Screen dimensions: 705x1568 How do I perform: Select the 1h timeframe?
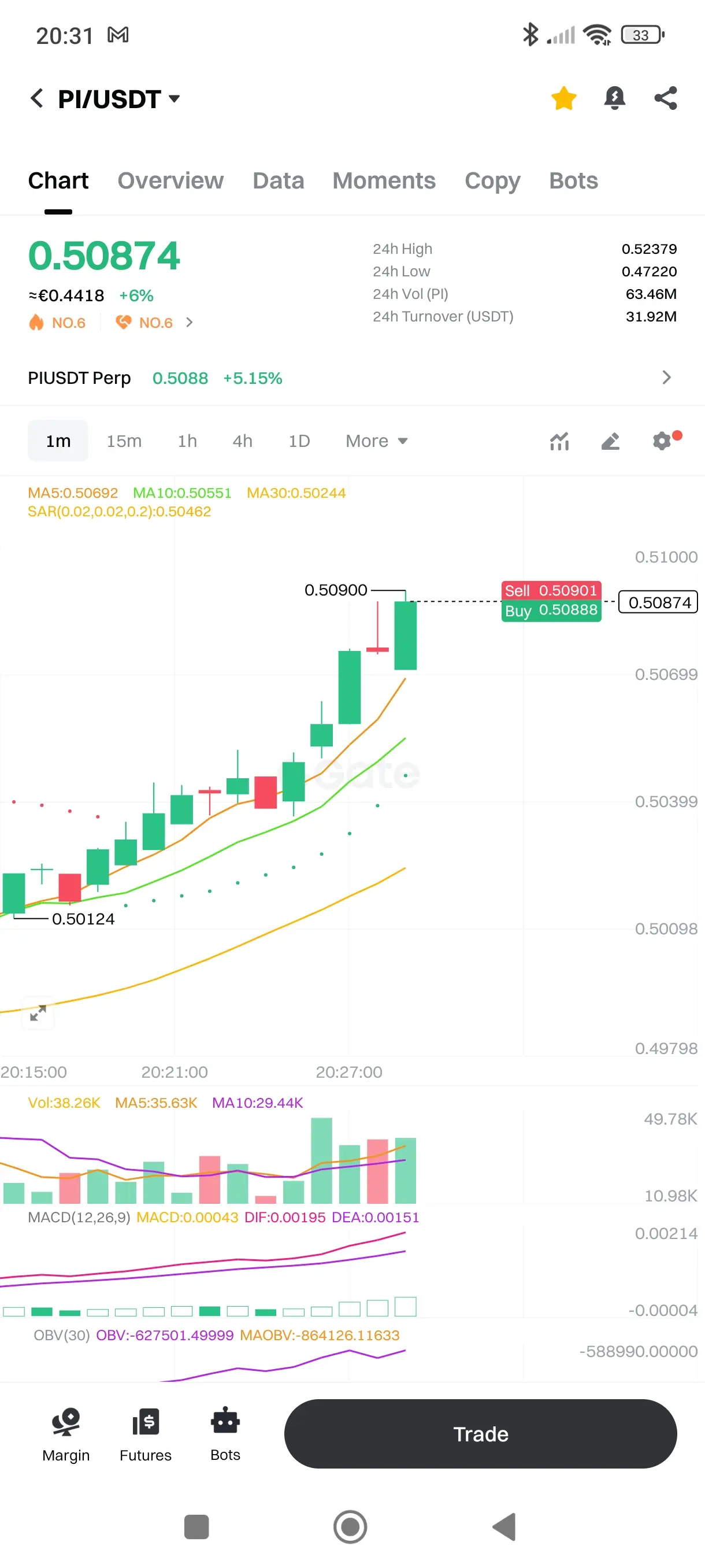tap(187, 441)
